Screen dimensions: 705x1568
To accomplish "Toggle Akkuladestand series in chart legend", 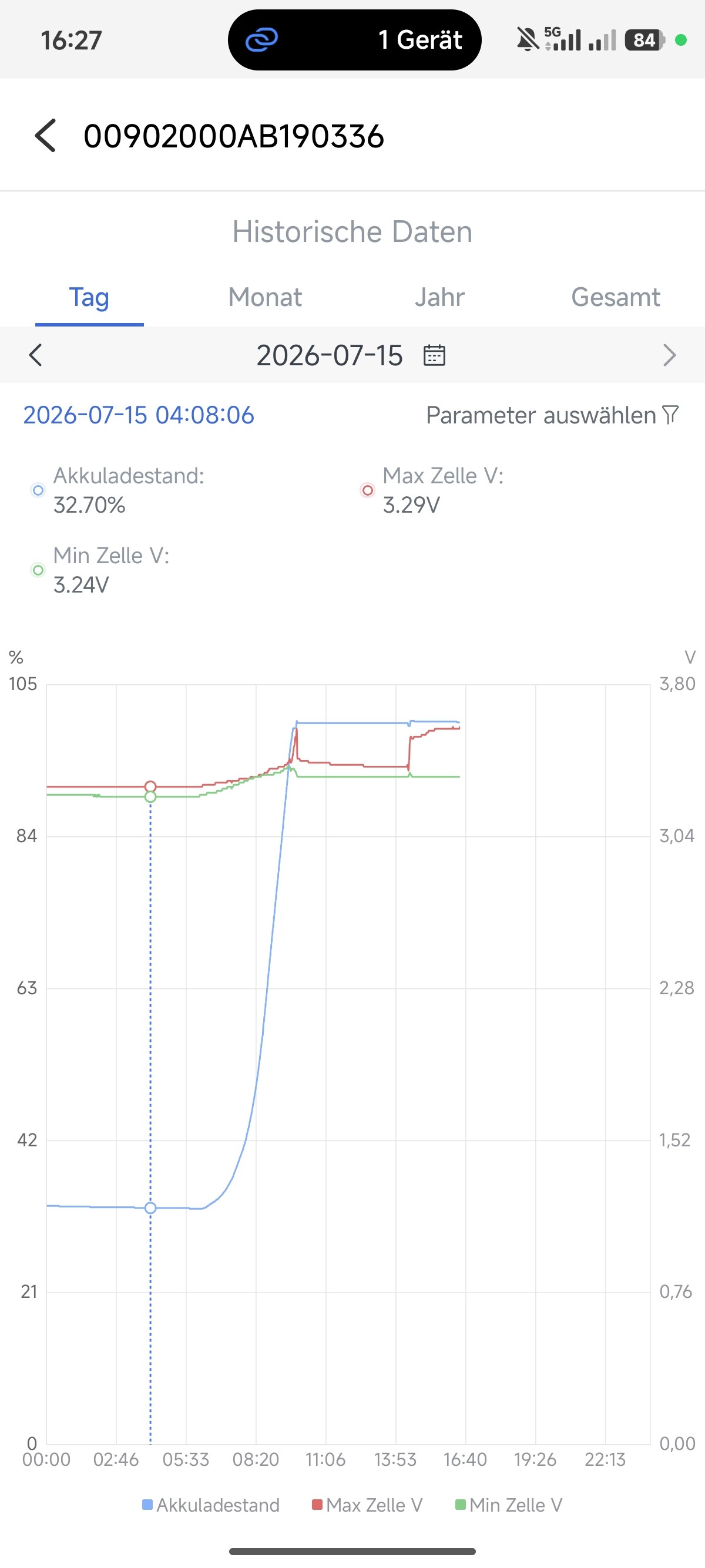I will click(211, 1505).
